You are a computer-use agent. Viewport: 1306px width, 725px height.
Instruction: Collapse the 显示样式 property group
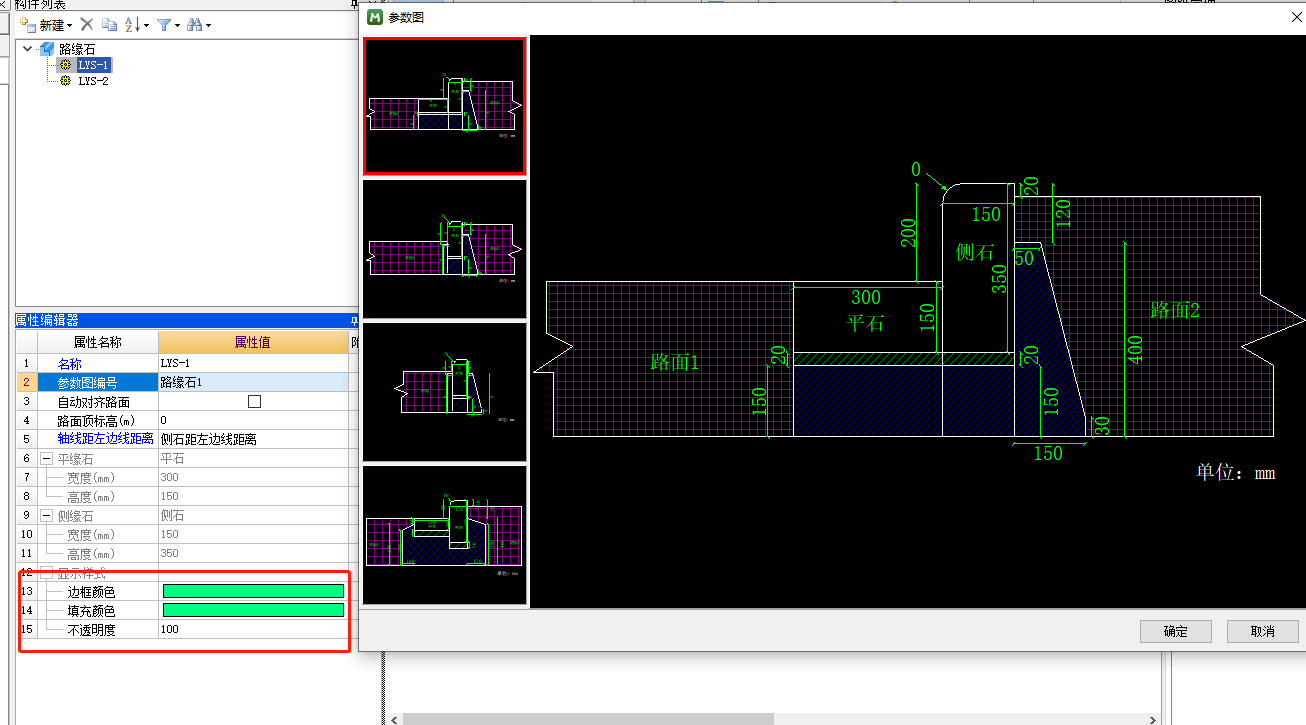point(46,573)
